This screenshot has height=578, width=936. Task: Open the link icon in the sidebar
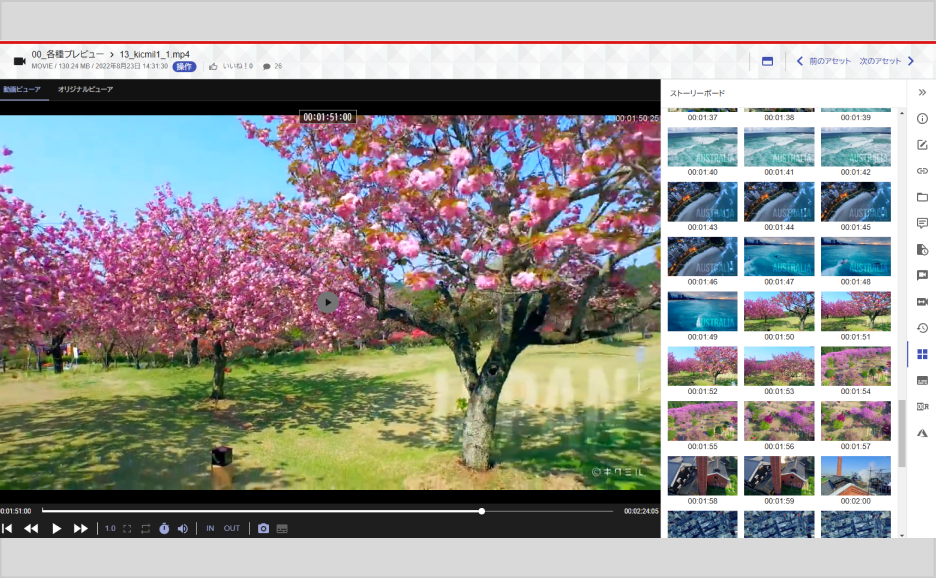click(922, 171)
